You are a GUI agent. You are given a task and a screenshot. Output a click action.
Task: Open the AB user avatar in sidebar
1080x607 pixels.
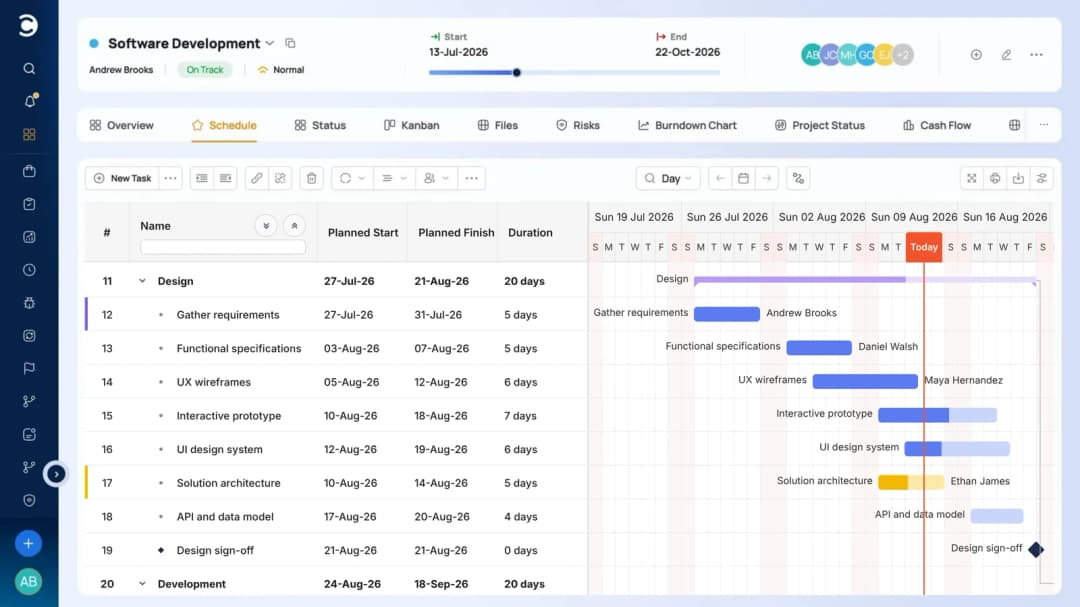(28, 582)
